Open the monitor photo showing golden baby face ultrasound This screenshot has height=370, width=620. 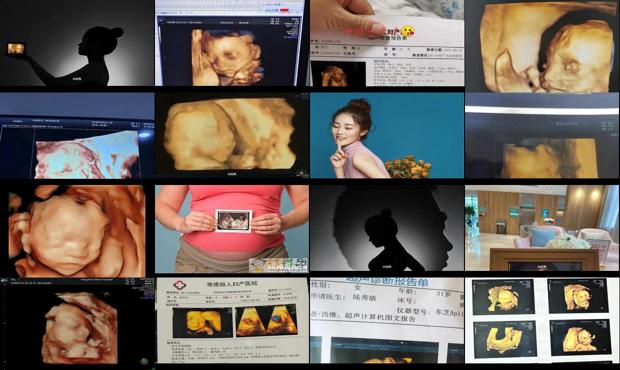click(x=232, y=43)
